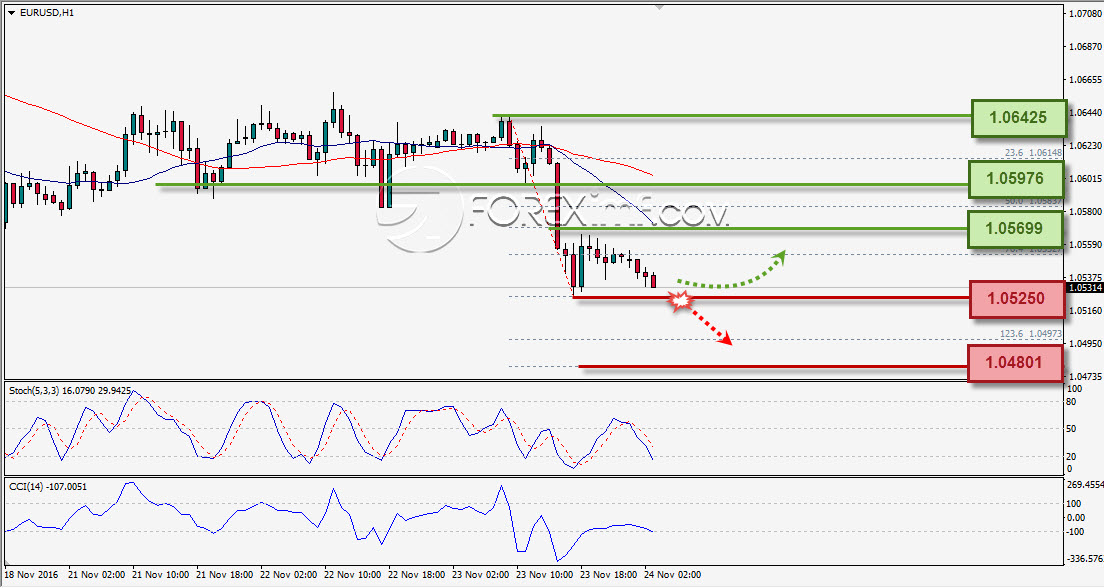Click the 1.06870 value on the price scale
This screenshot has width=1104, height=588.
pyautogui.click(x=1085, y=46)
